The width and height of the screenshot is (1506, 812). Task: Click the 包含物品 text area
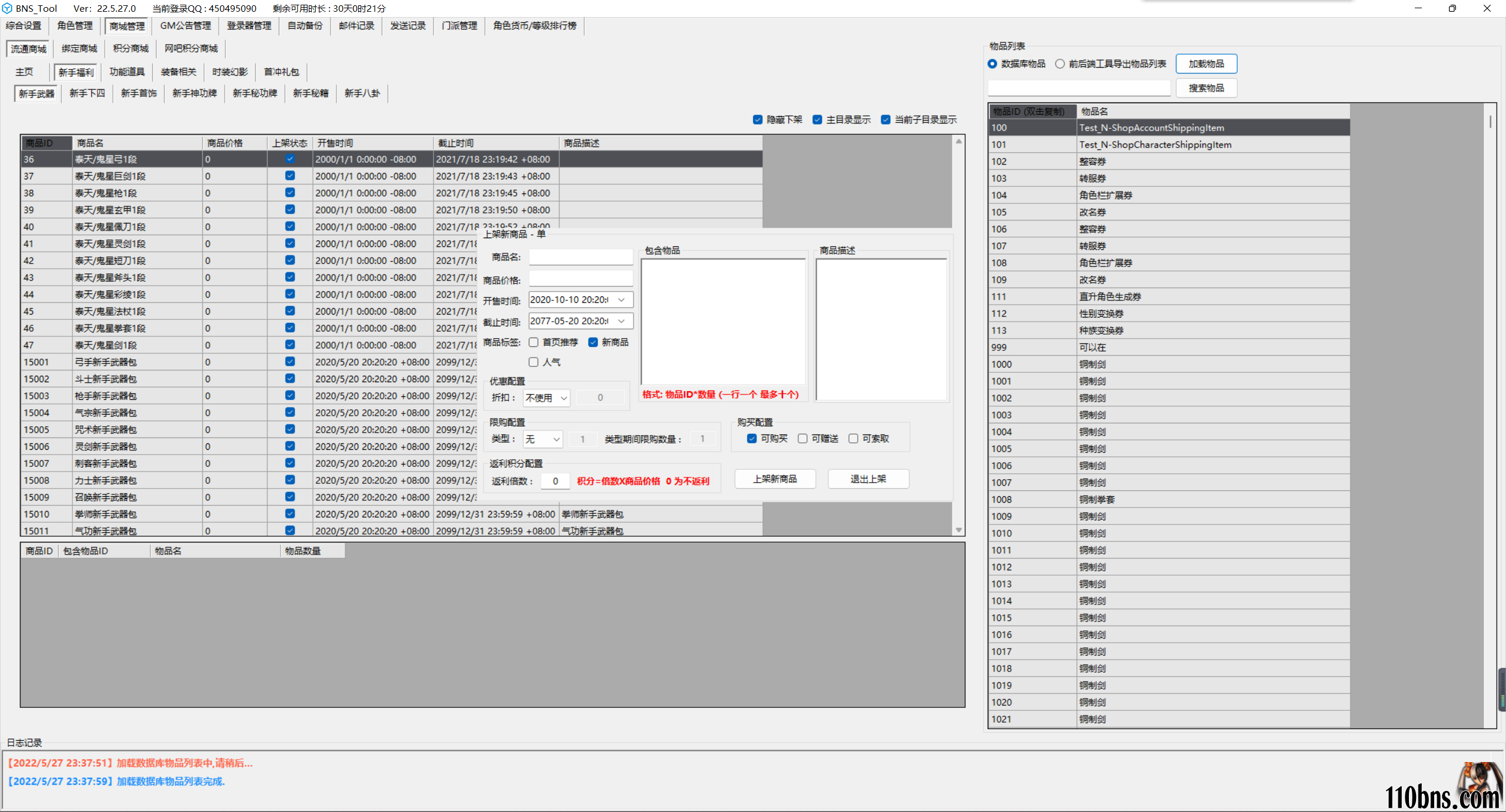click(723, 322)
